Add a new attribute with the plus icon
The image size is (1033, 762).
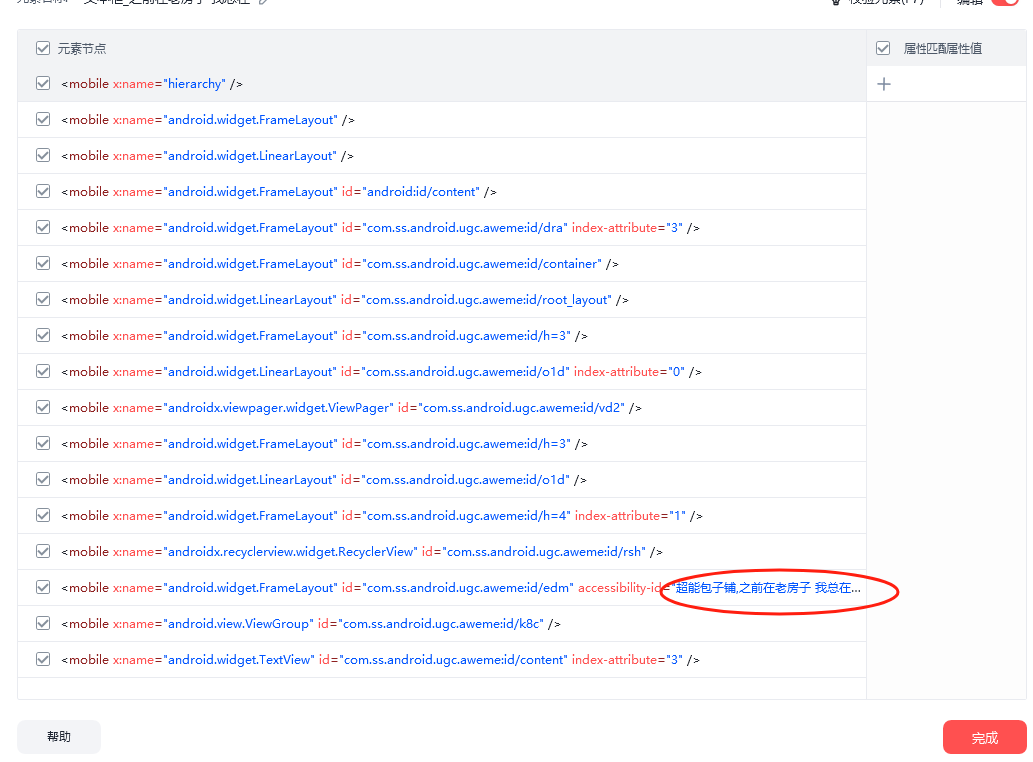[884, 84]
